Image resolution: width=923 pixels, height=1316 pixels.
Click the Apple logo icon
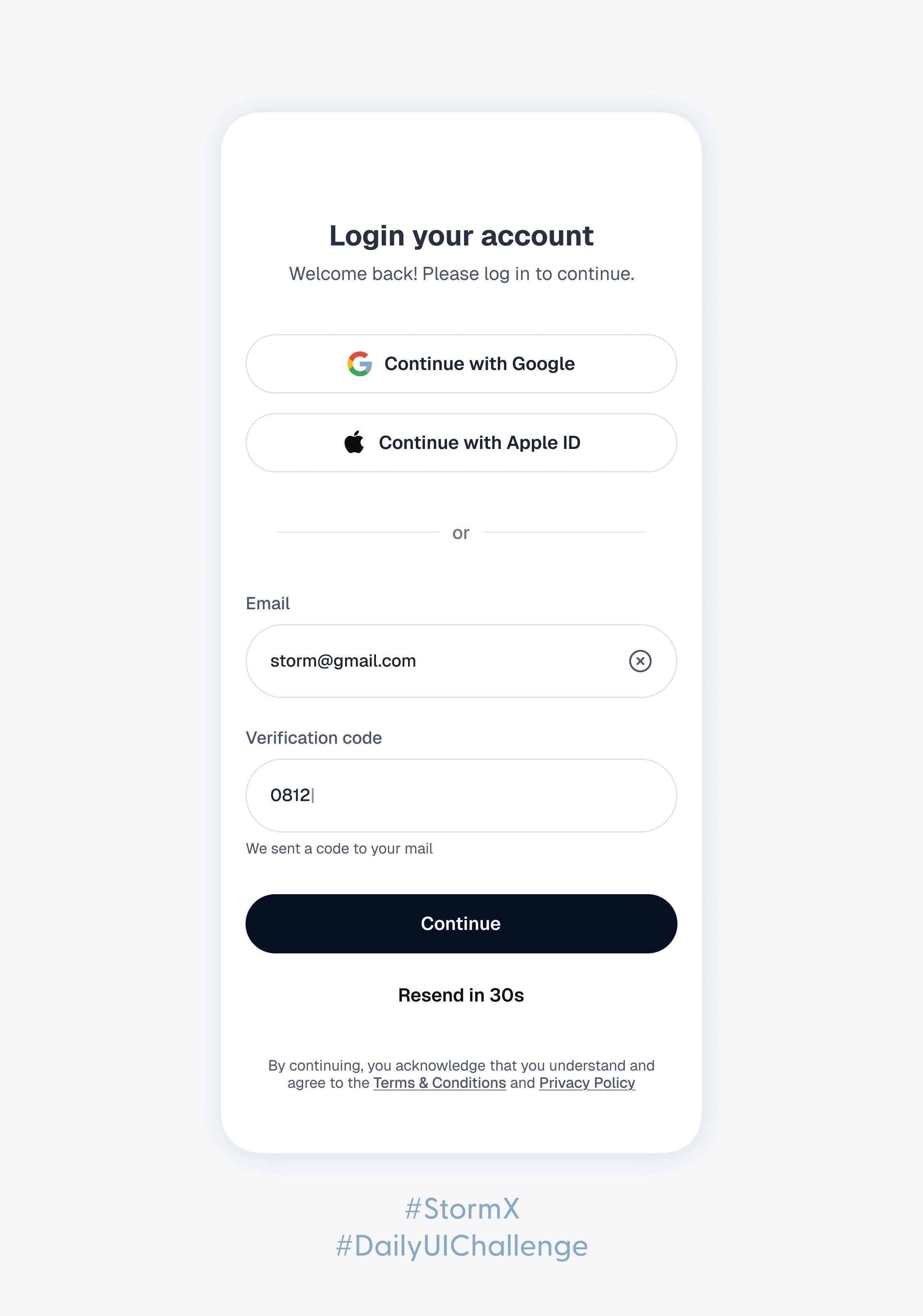(354, 442)
